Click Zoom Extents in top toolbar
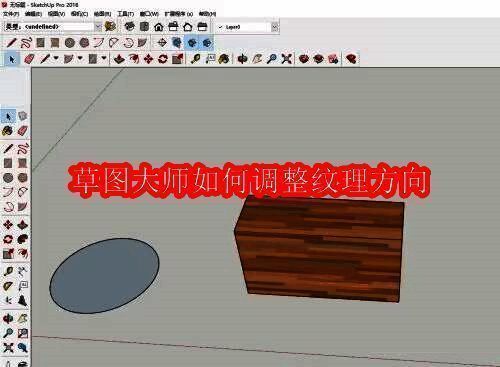The width and height of the screenshot is (500, 367). (286, 59)
